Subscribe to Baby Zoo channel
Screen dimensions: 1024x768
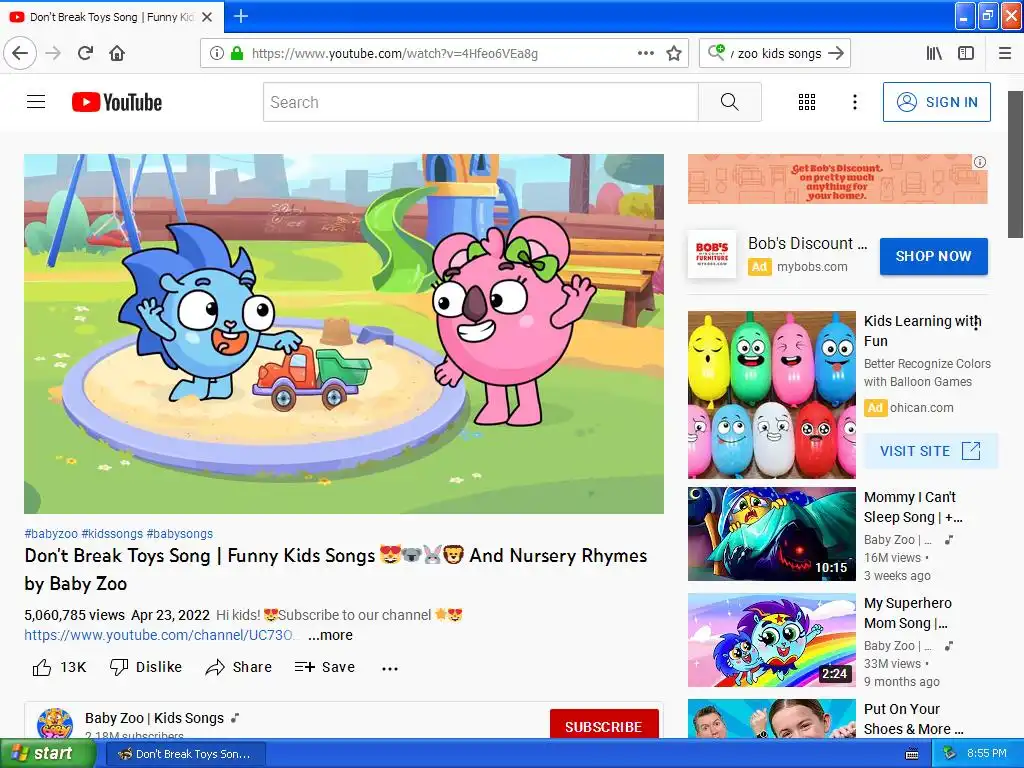coord(603,726)
